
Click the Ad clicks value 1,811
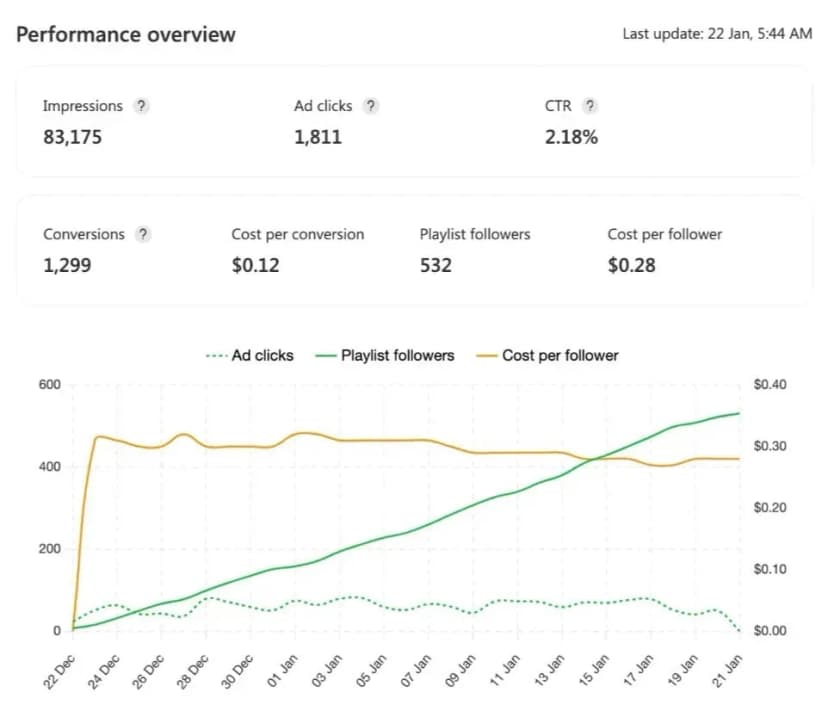click(x=318, y=137)
